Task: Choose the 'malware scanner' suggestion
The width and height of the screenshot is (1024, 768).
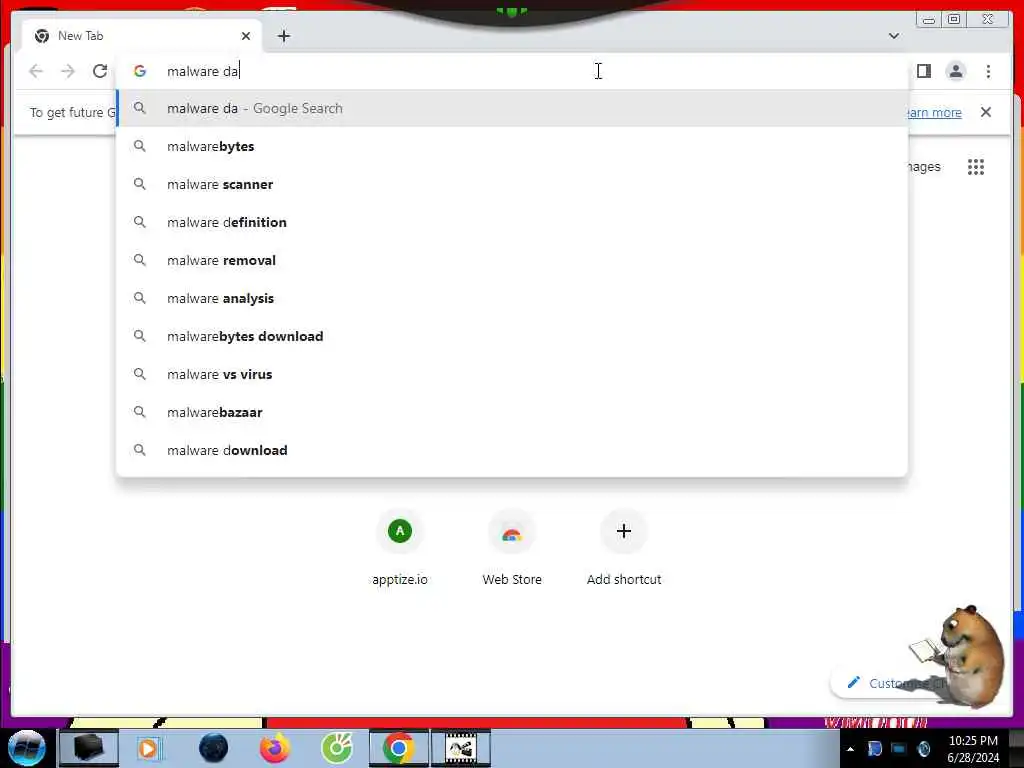Action: pos(512,184)
